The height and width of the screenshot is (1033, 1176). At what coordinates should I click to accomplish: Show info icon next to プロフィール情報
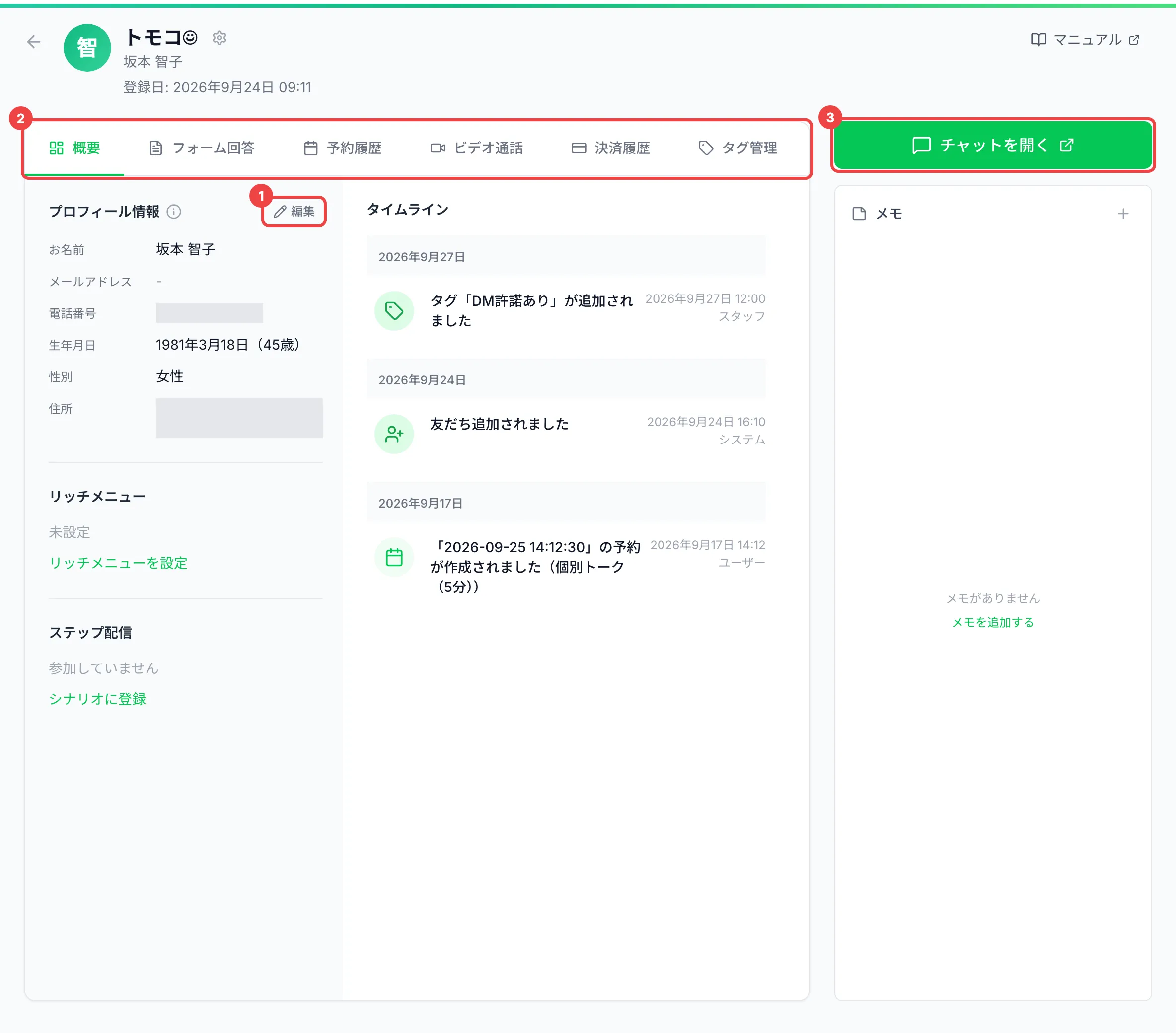[x=174, y=212]
